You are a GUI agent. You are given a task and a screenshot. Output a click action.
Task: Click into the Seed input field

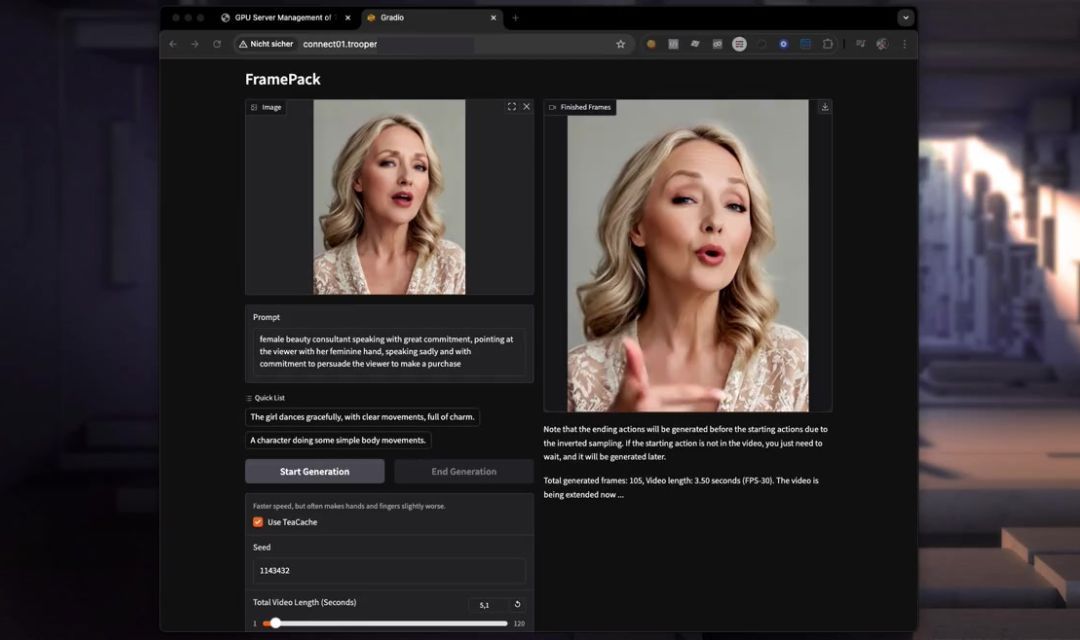(x=388, y=571)
